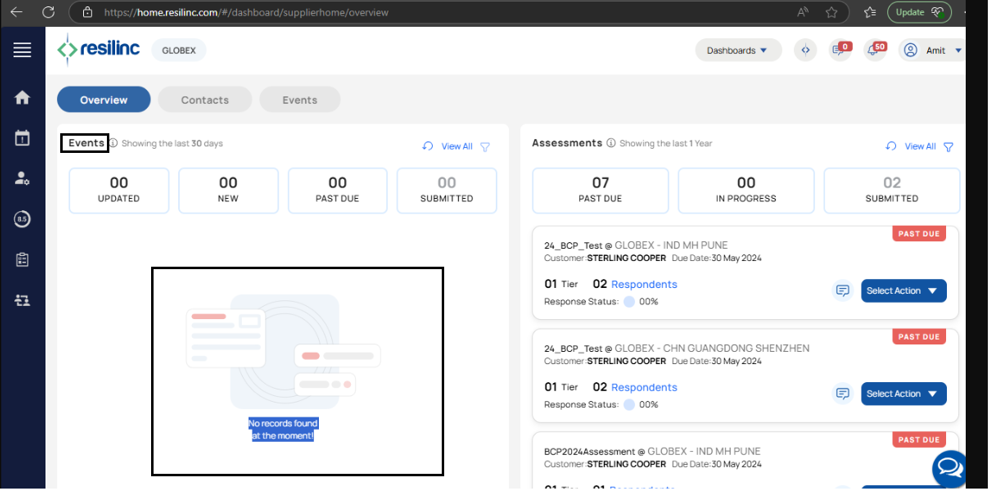Select the 07 PAST DUE assessments card
Viewport: 988px width, 493px height.
click(600, 190)
